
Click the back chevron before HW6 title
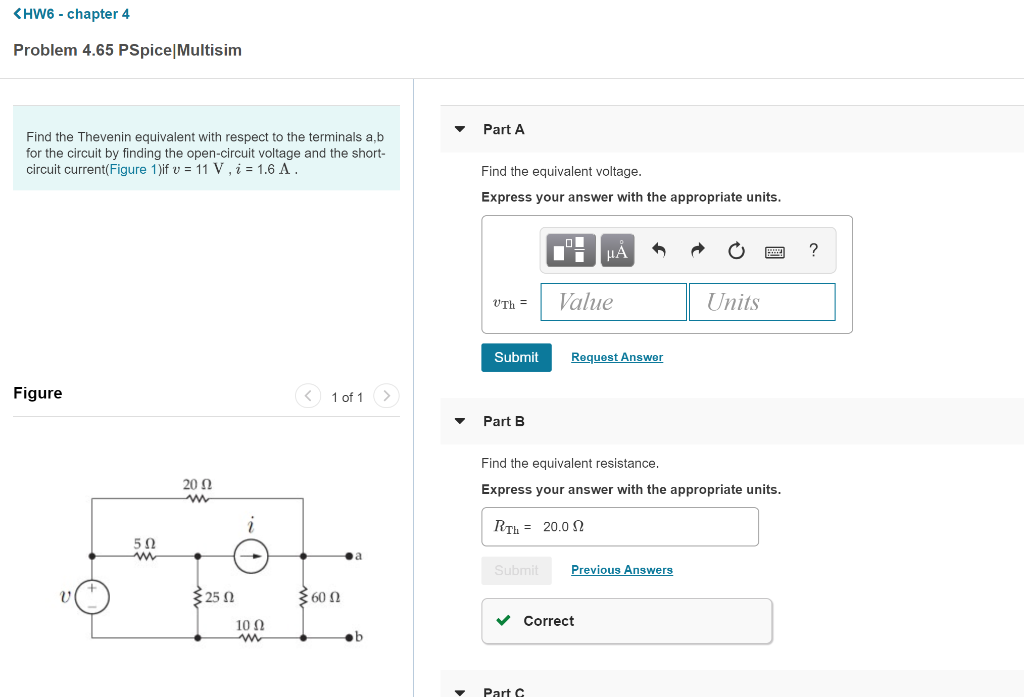point(16,13)
